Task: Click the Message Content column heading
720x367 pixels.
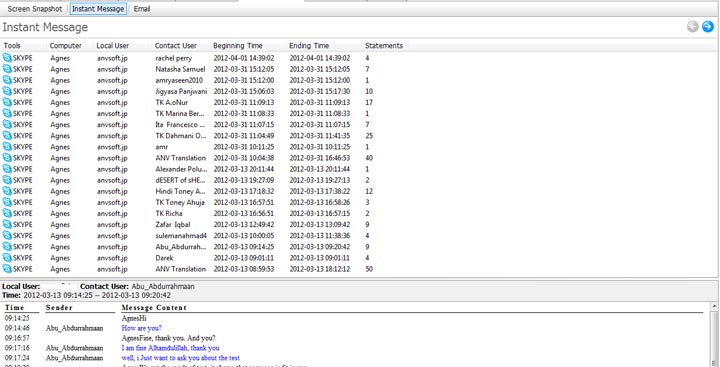Action: pos(154,308)
